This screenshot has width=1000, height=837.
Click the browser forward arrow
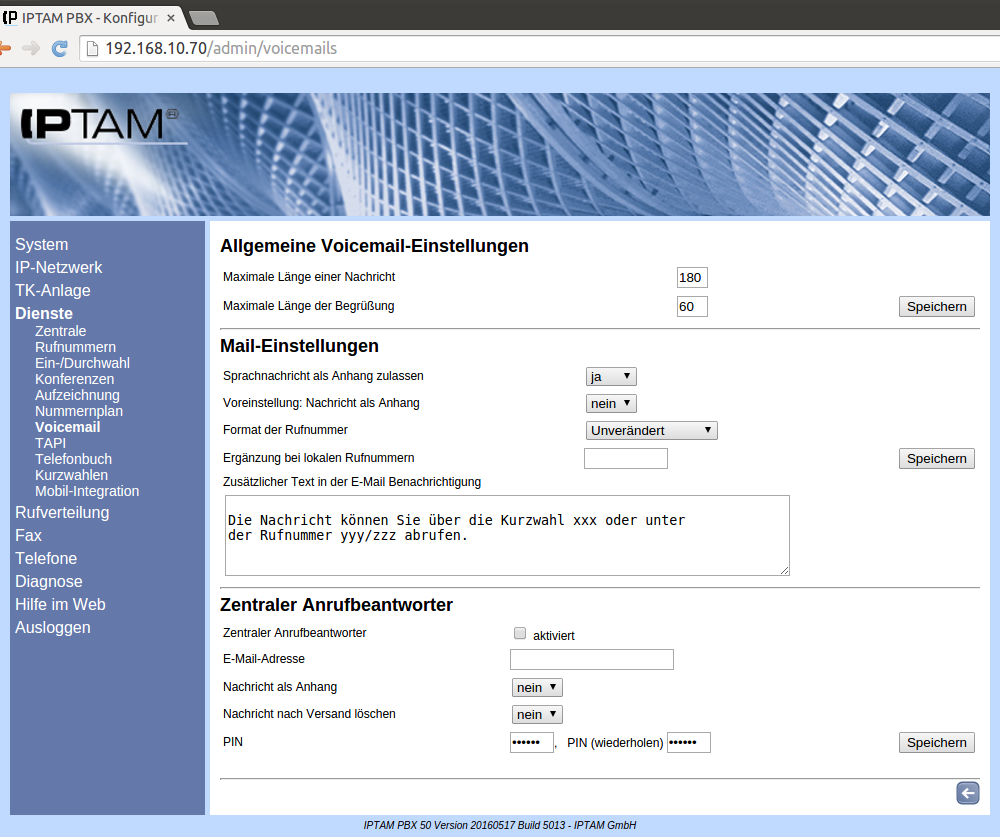click(31, 48)
